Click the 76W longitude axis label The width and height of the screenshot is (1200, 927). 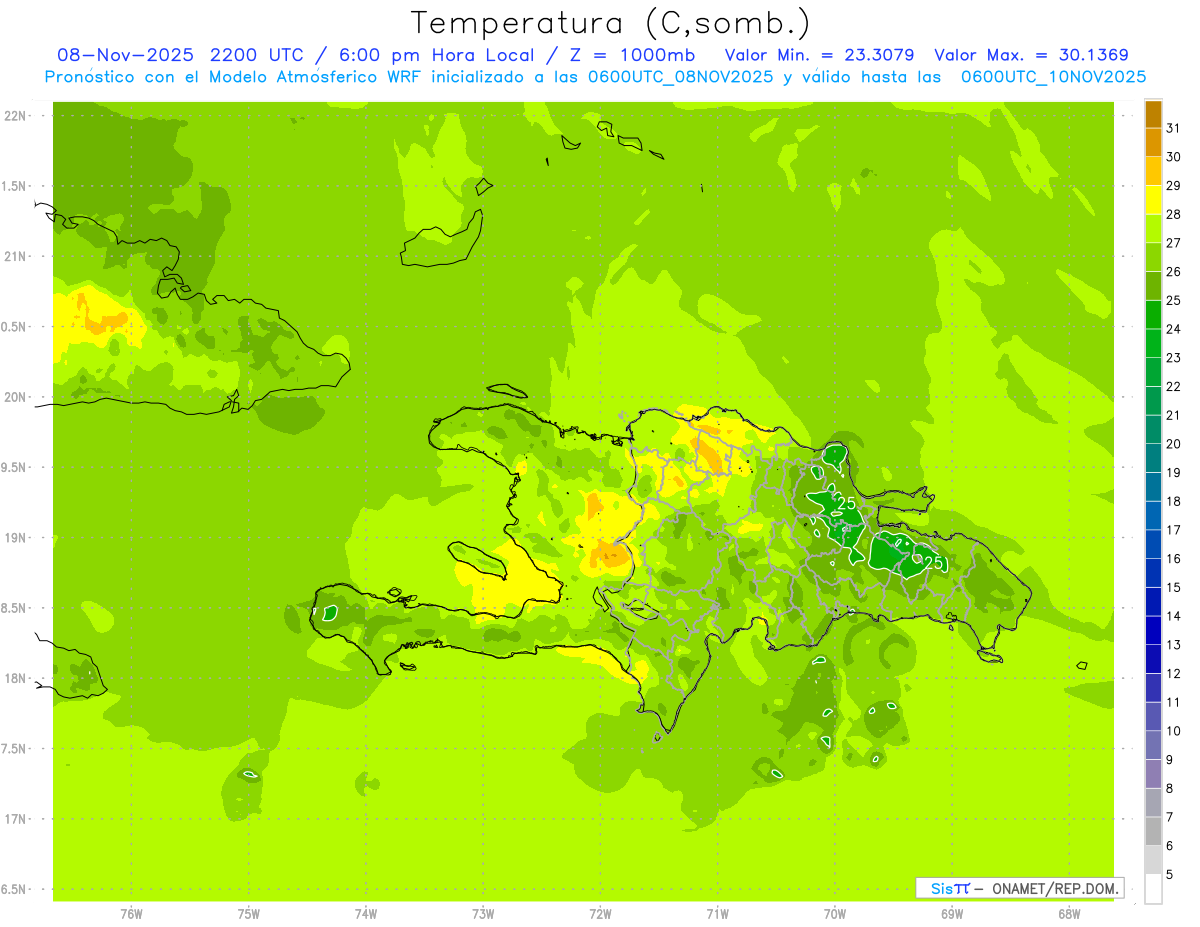tap(131, 913)
